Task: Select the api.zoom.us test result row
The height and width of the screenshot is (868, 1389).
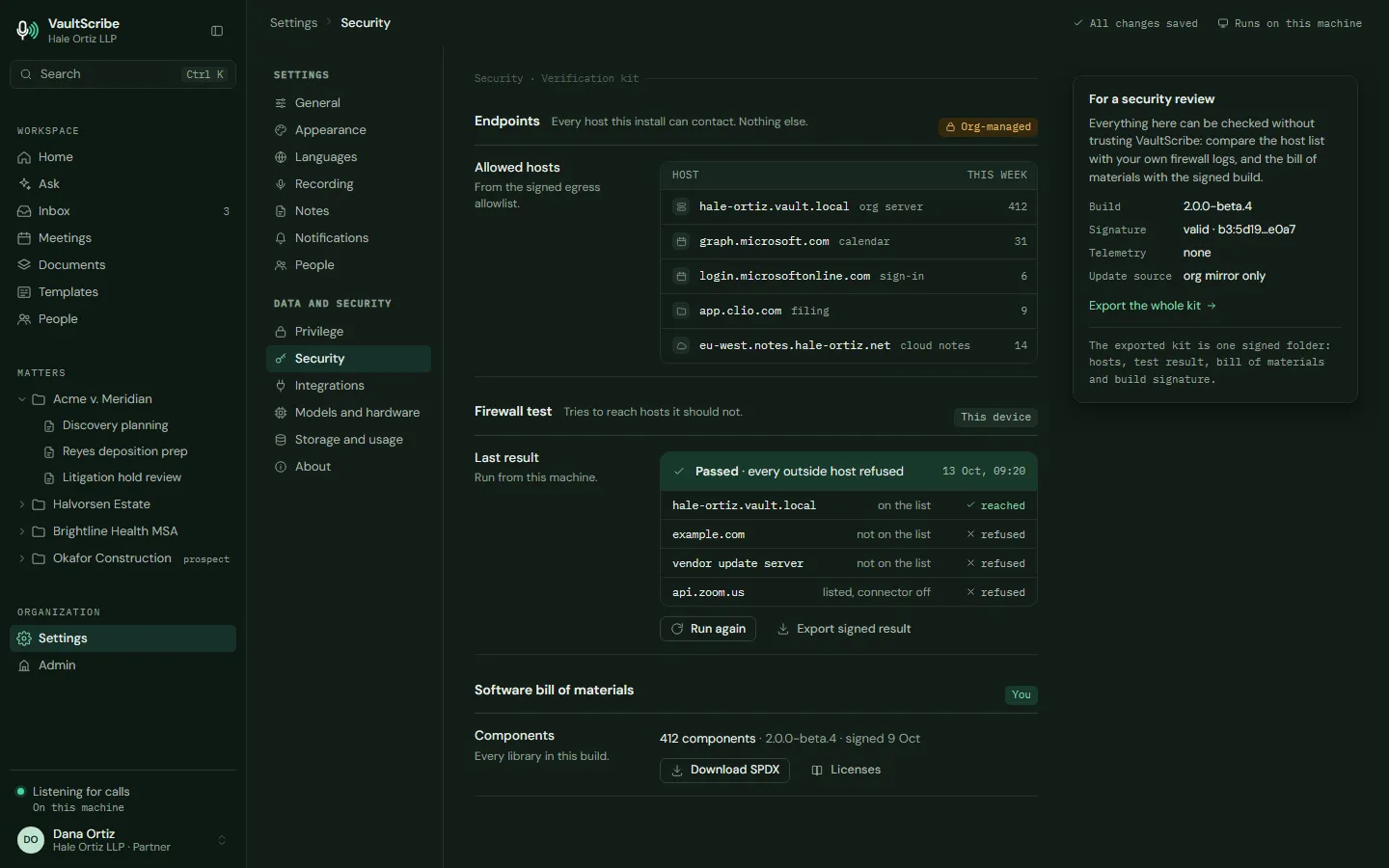Action: click(x=849, y=592)
